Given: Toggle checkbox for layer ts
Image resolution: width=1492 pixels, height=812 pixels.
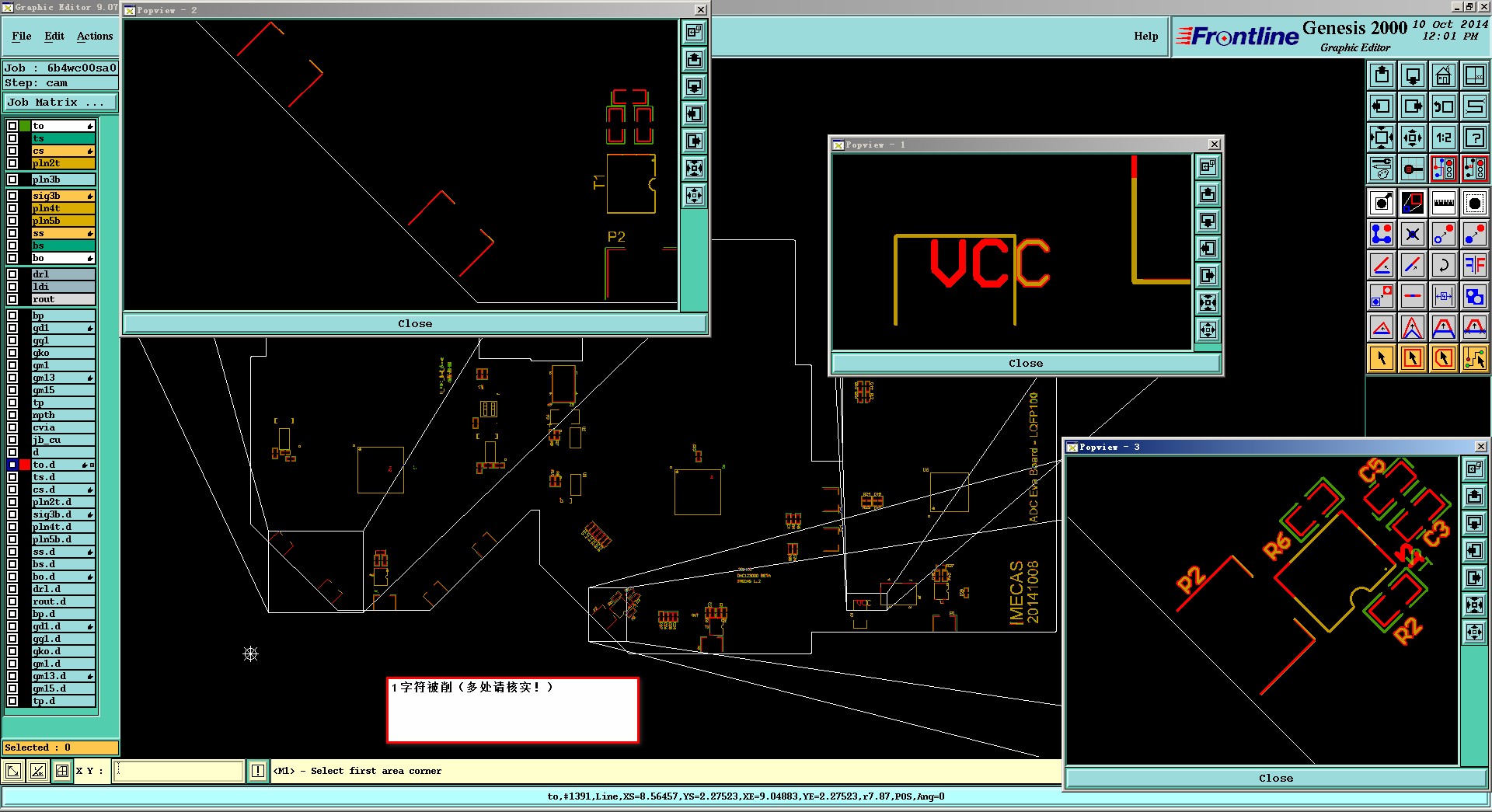Looking at the screenshot, I should pos(12,138).
